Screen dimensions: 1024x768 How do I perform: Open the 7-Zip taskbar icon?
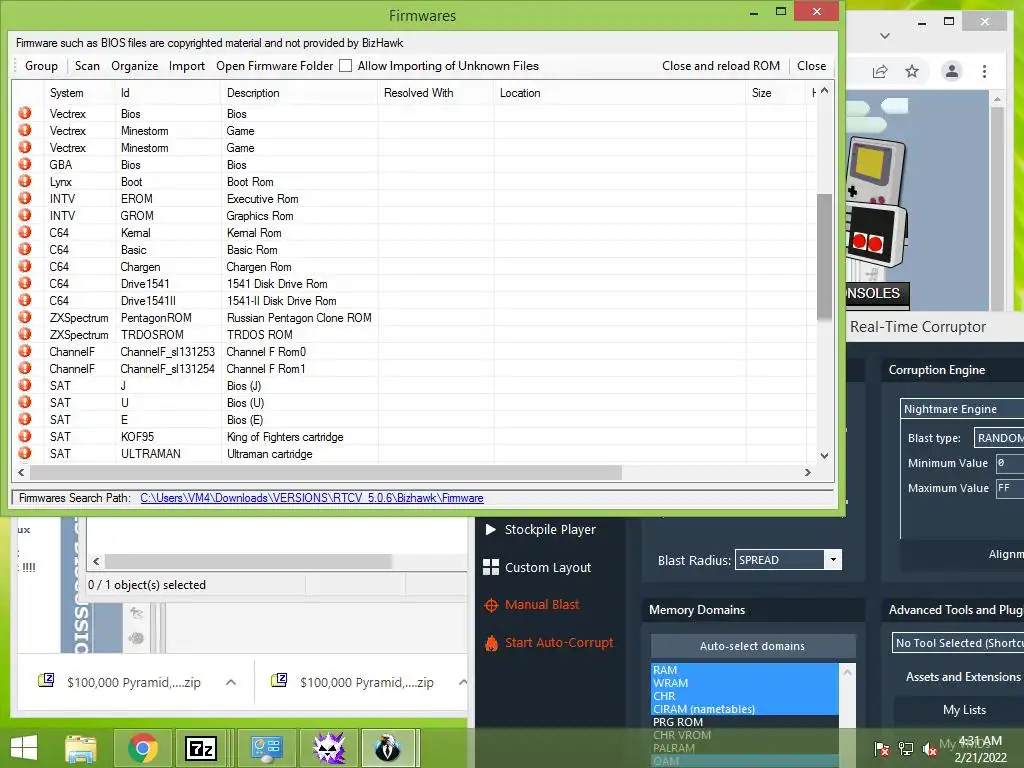[201, 748]
